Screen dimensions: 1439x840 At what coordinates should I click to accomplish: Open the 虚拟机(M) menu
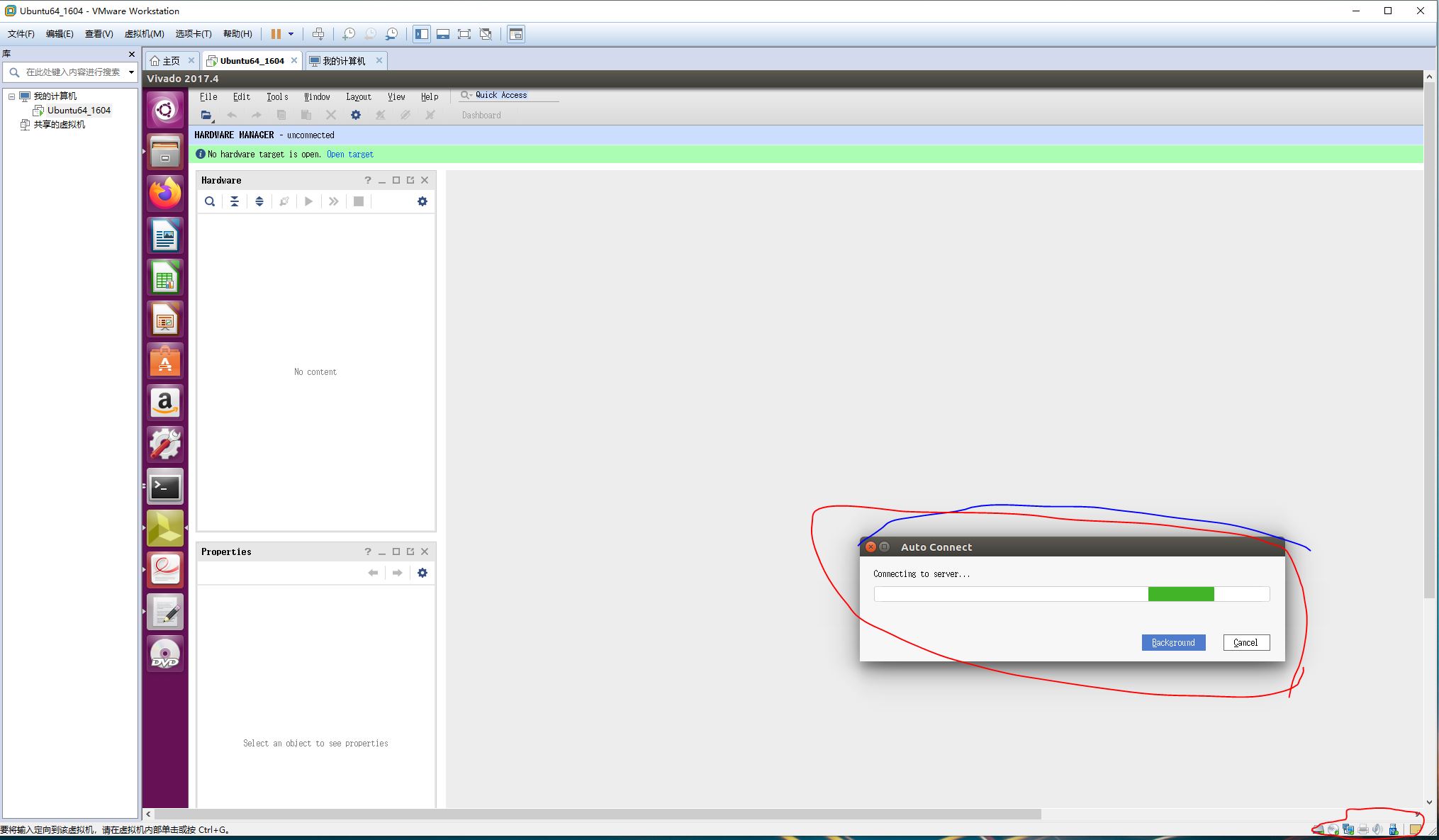click(x=144, y=34)
